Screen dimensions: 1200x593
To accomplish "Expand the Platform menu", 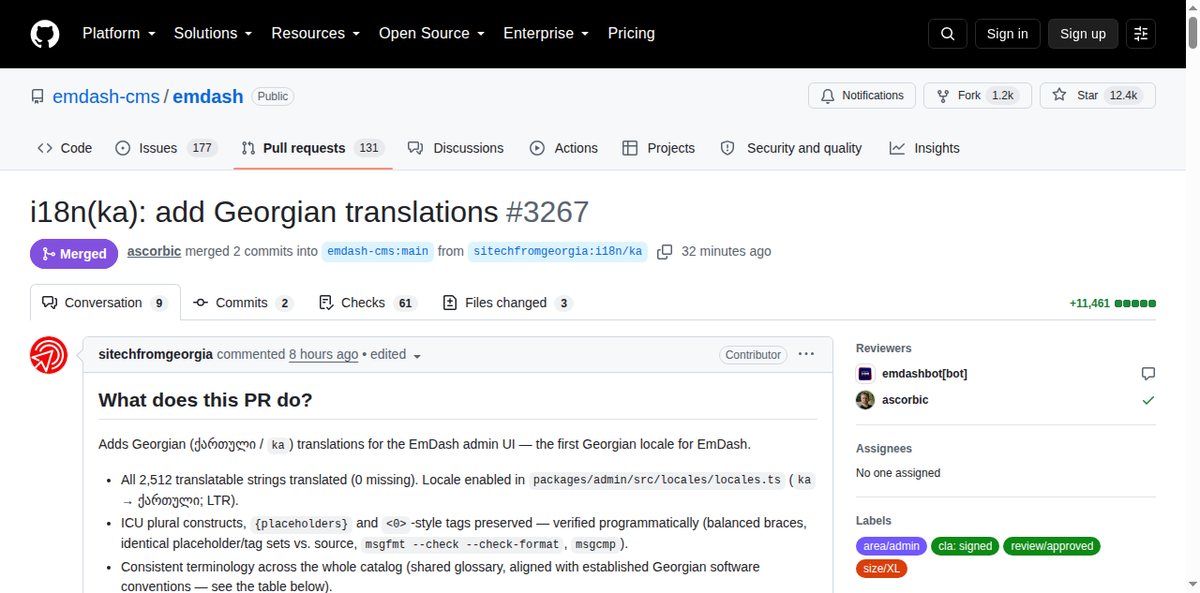I will (x=119, y=33).
